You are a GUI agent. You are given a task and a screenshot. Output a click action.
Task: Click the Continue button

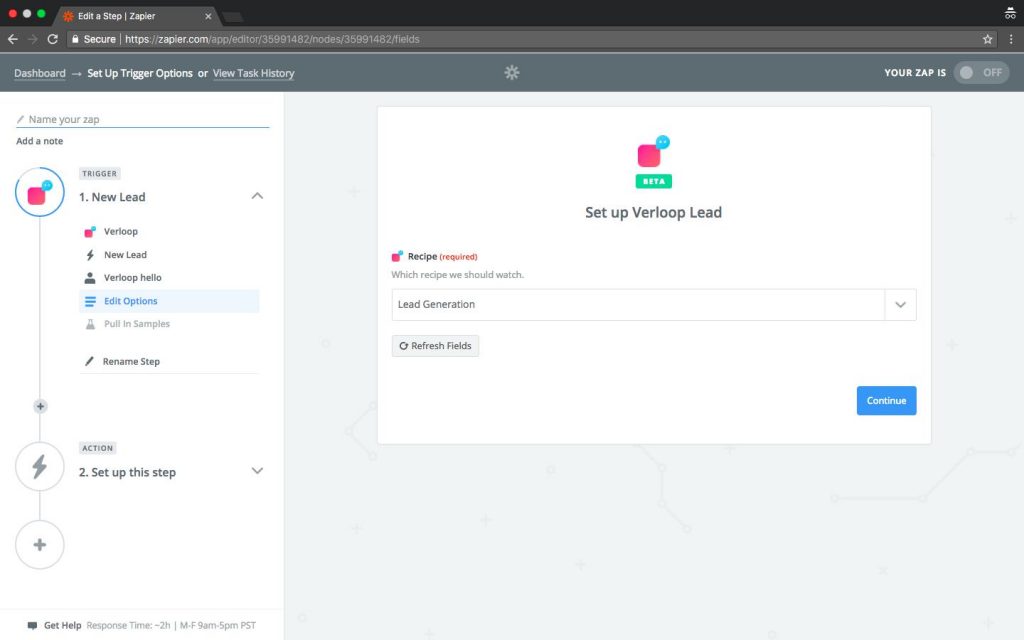coord(886,400)
